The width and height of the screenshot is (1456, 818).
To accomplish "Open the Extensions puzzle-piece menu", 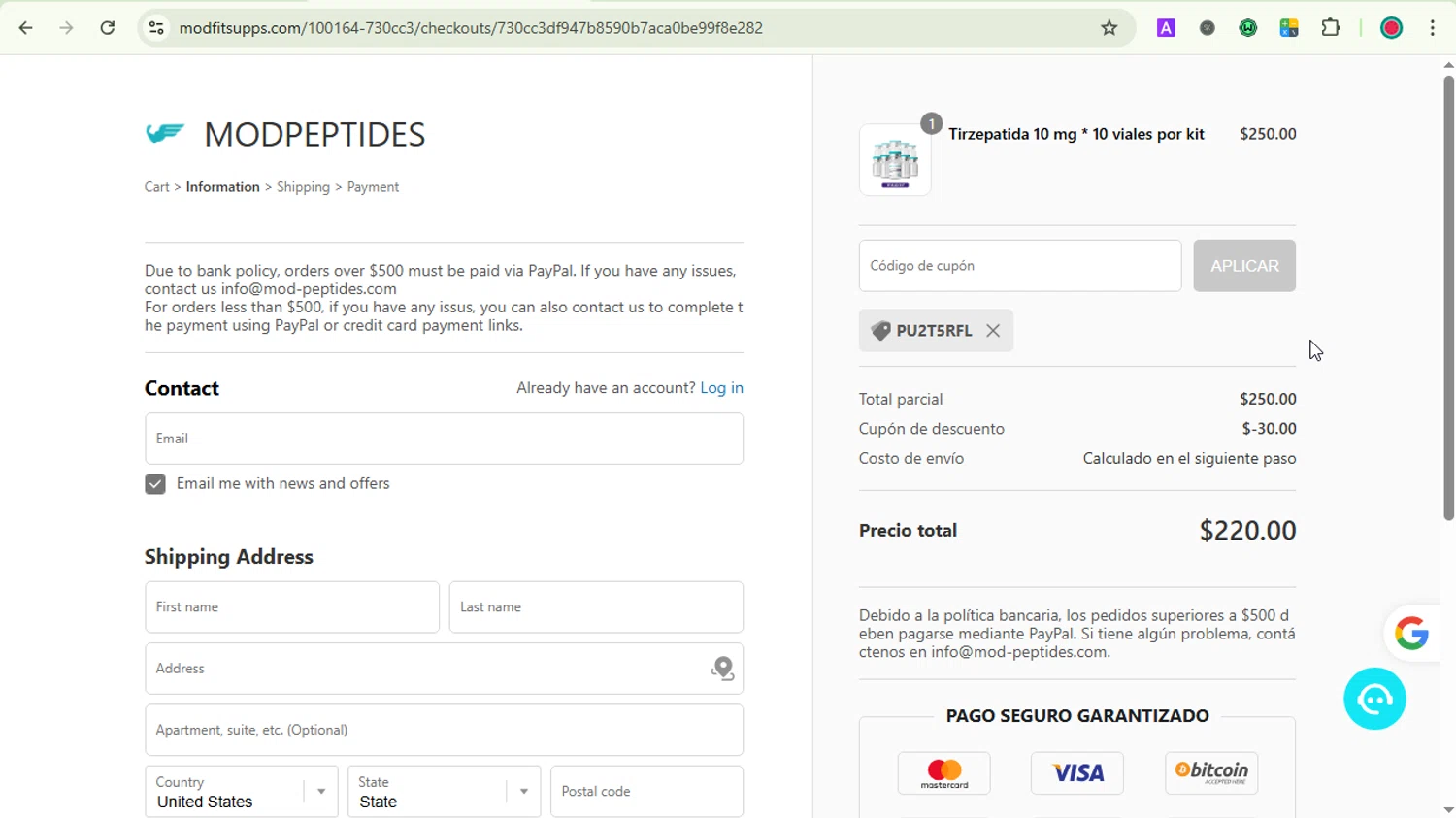I will tap(1331, 28).
